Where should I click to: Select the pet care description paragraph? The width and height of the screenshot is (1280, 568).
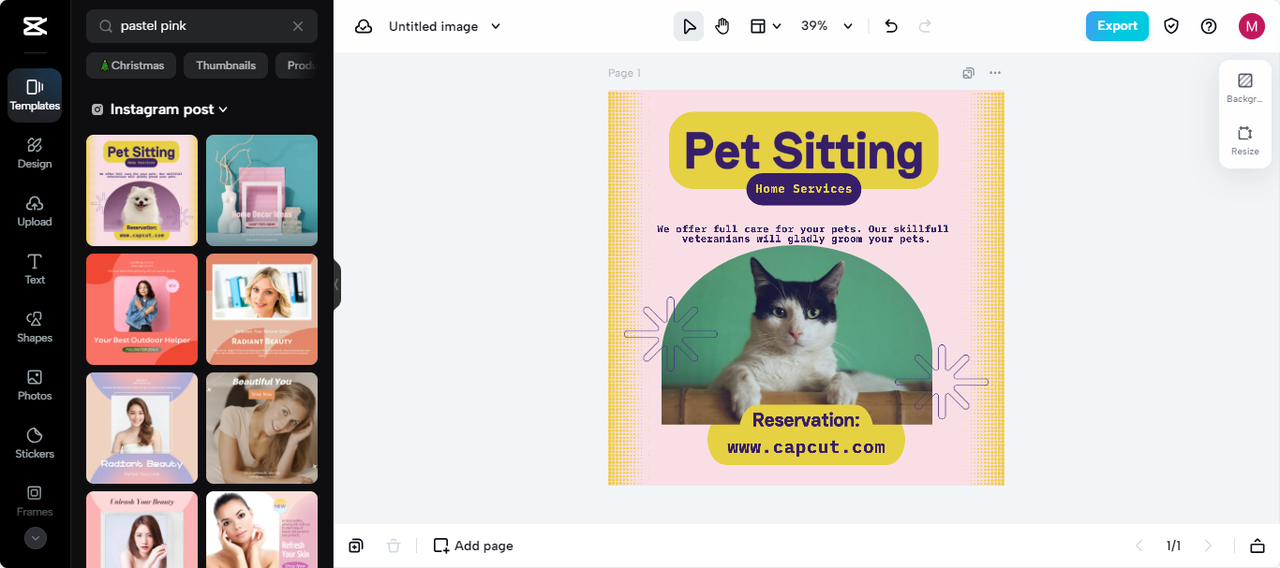click(805, 234)
